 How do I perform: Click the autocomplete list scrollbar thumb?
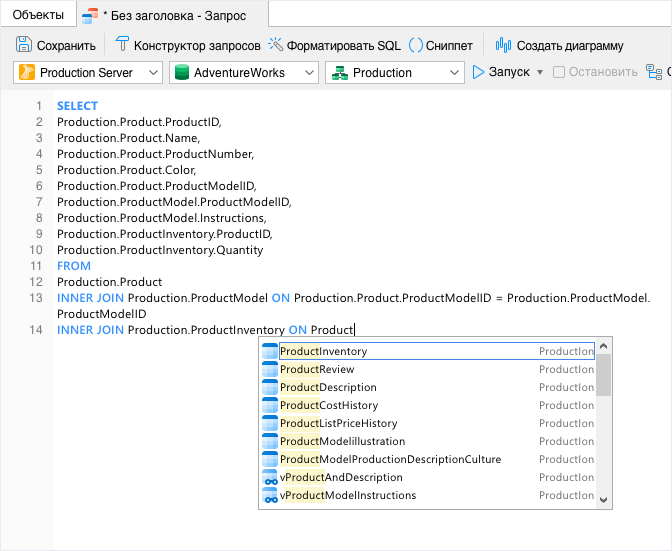coord(604,375)
